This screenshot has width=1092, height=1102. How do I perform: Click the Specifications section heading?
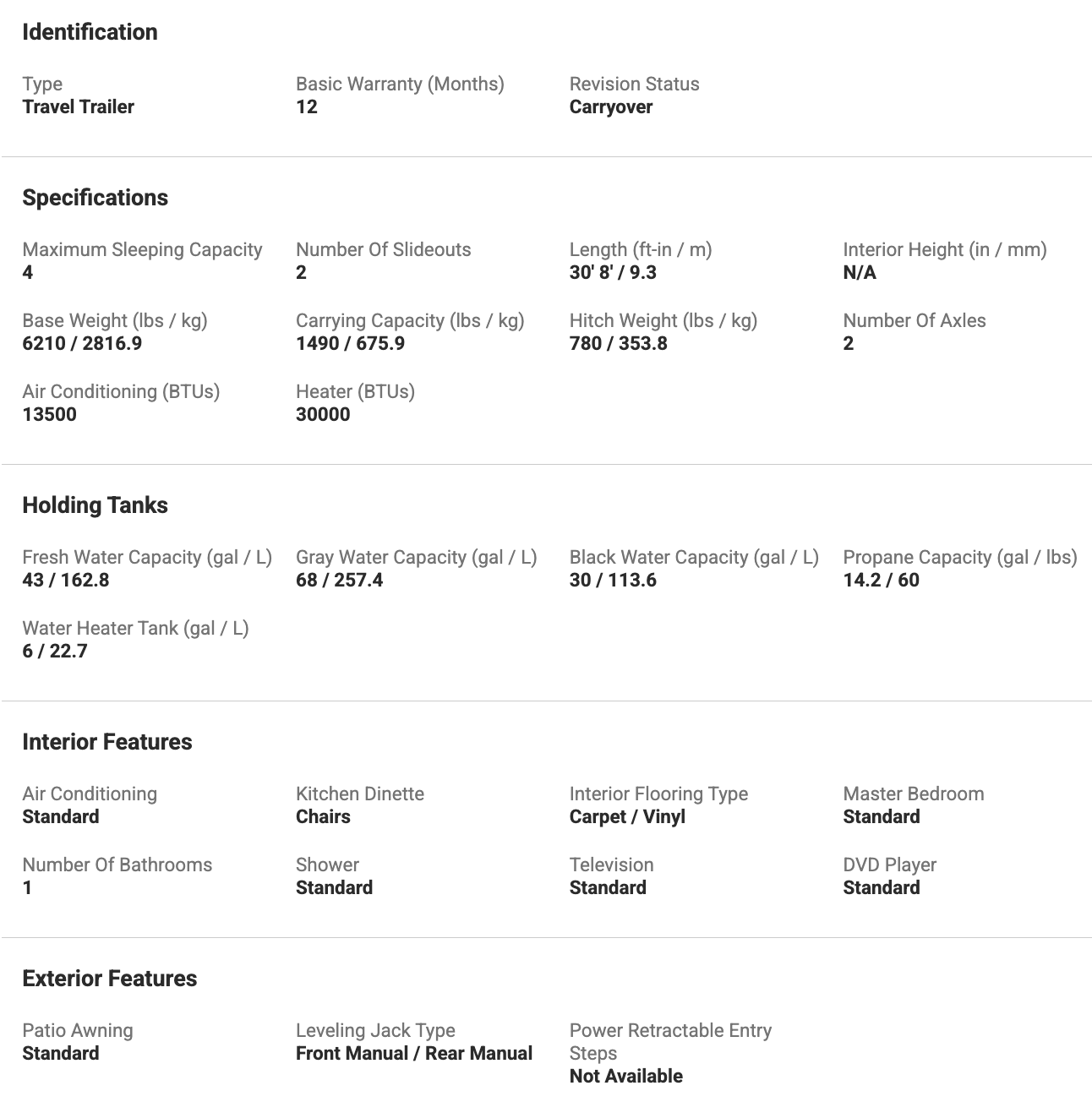tap(95, 198)
